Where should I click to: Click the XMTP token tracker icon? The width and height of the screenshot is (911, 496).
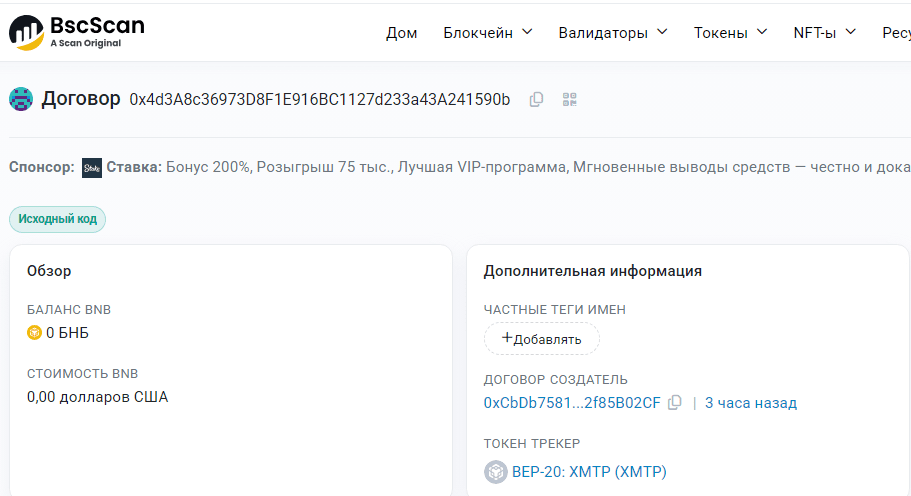click(x=495, y=472)
